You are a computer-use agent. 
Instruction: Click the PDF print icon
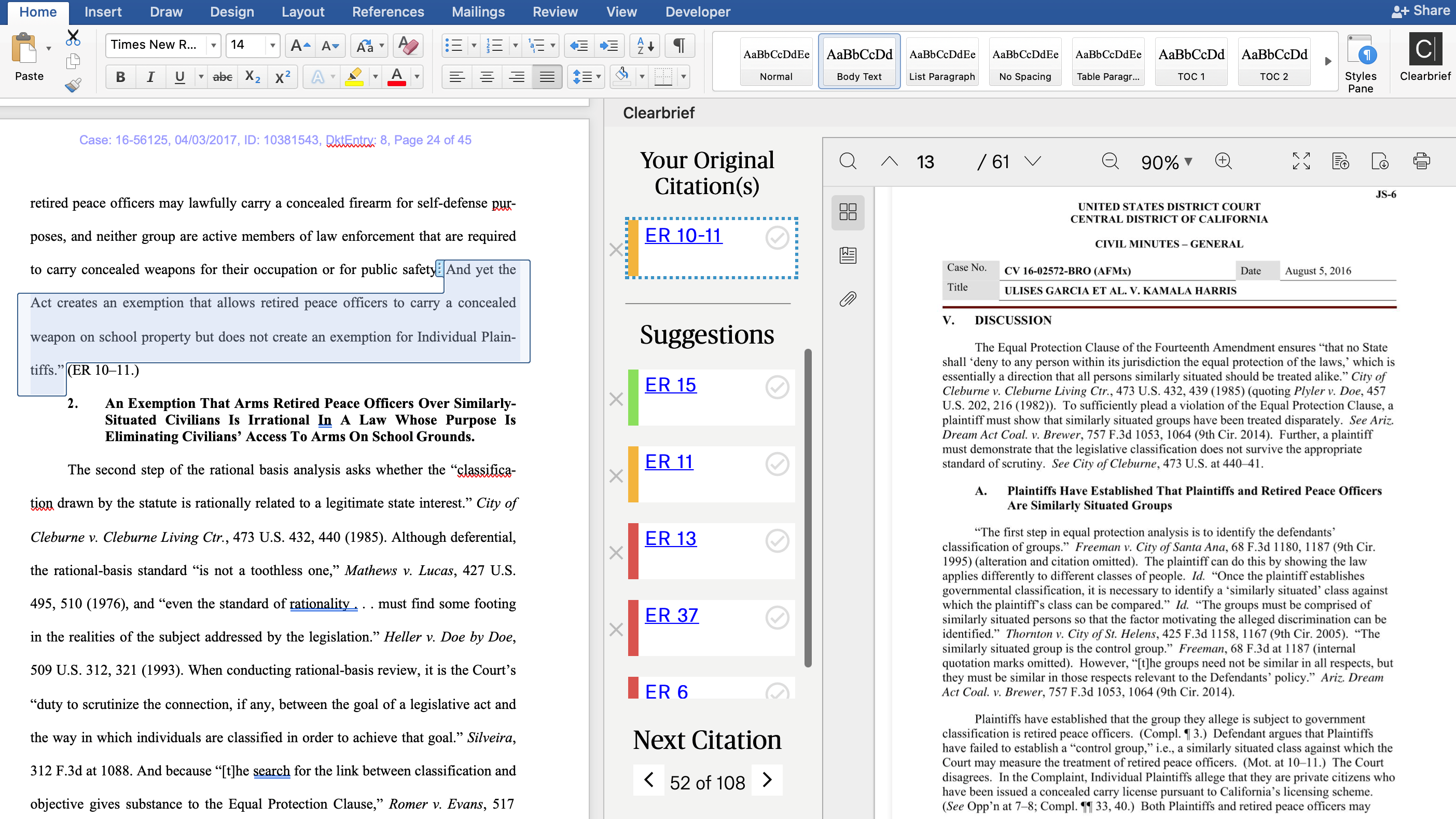click(x=1421, y=162)
